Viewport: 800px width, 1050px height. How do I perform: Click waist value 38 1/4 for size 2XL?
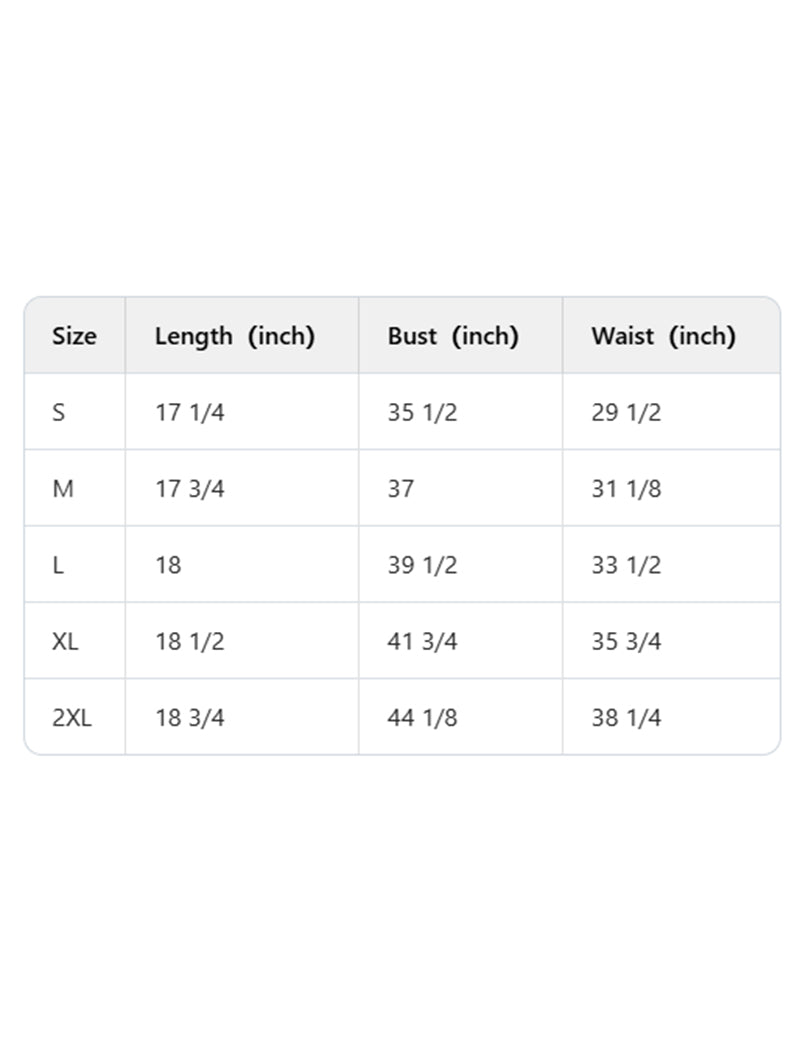pyautogui.click(x=626, y=717)
